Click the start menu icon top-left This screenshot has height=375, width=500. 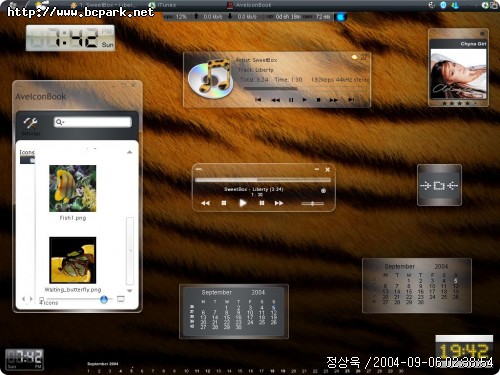[x=14, y=5]
